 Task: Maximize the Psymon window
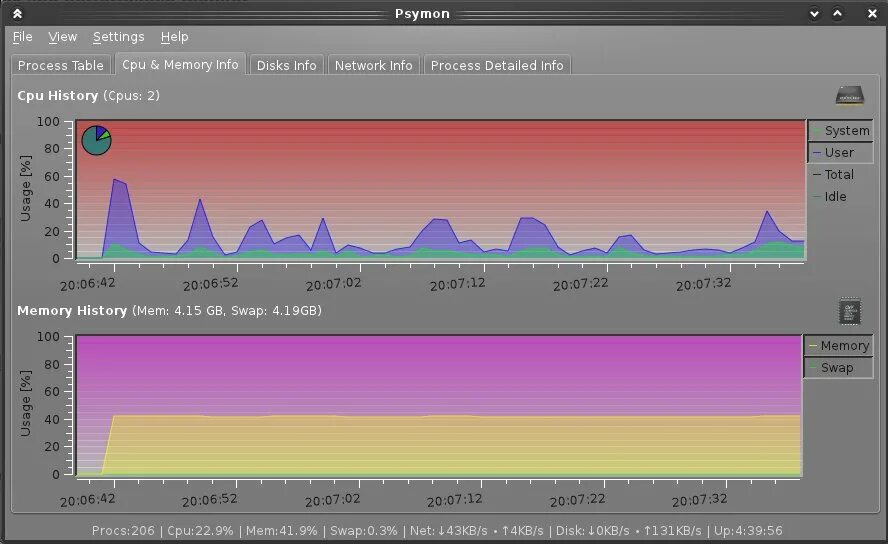pyautogui.click(x=838, y=14)
